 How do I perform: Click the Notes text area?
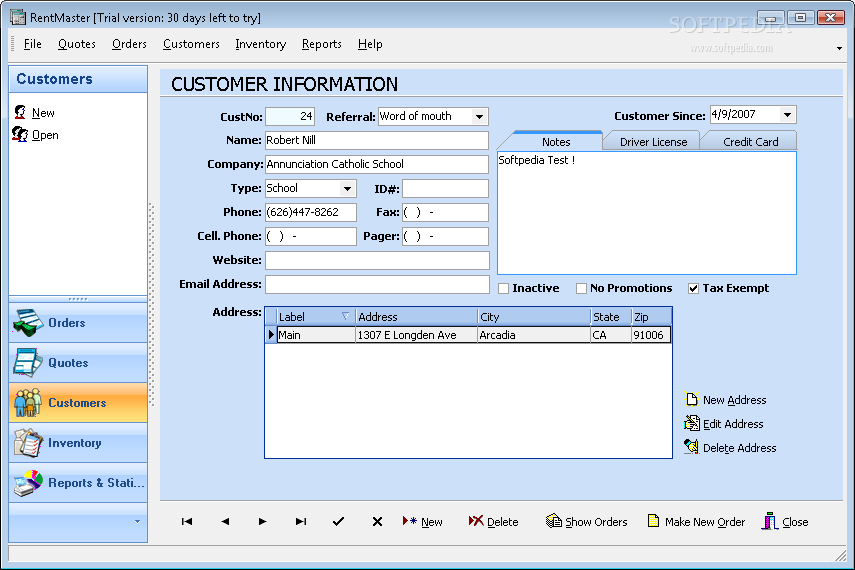tap(647, 213)
